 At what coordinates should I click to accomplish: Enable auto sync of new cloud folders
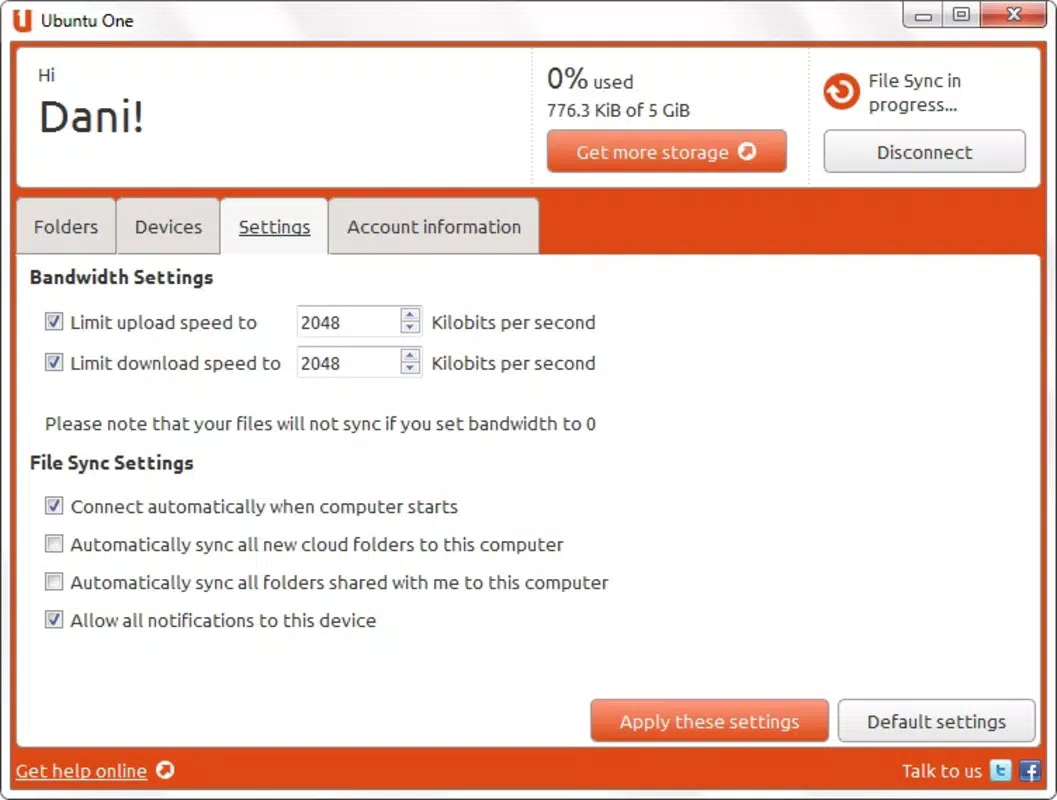[x=54, y=543]
